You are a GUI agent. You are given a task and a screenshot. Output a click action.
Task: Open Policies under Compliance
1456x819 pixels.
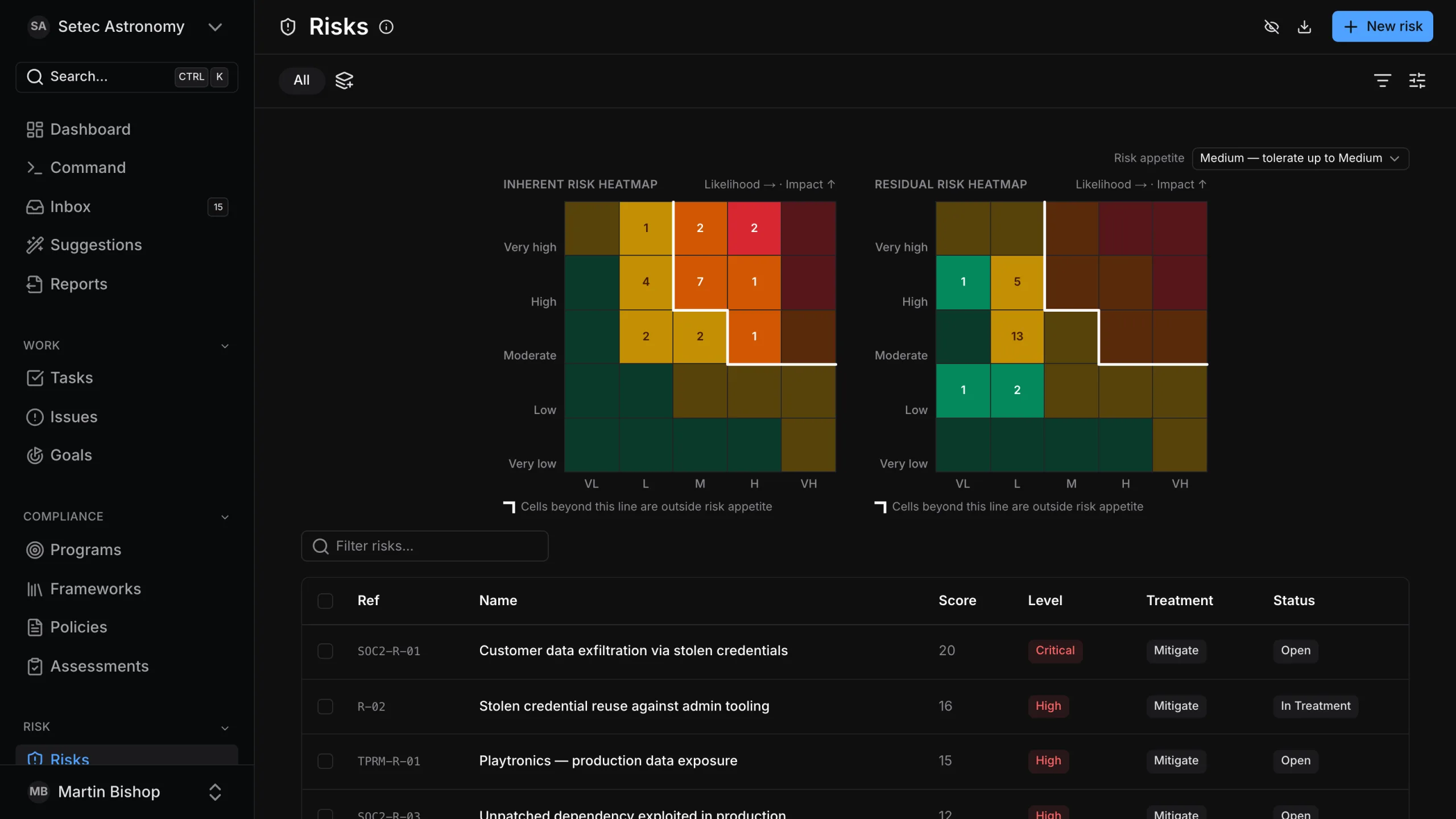tap(126, 627)
